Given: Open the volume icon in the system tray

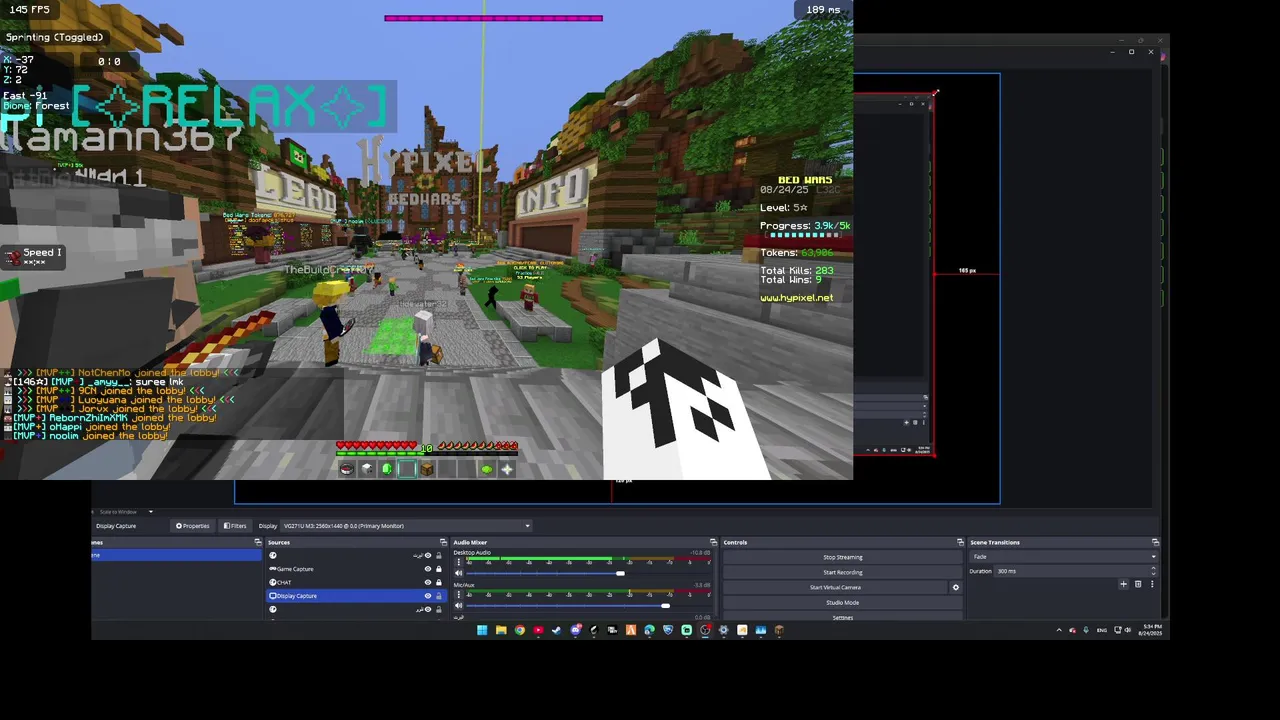Looking at the screenshot, I should tap(1128, 630).
